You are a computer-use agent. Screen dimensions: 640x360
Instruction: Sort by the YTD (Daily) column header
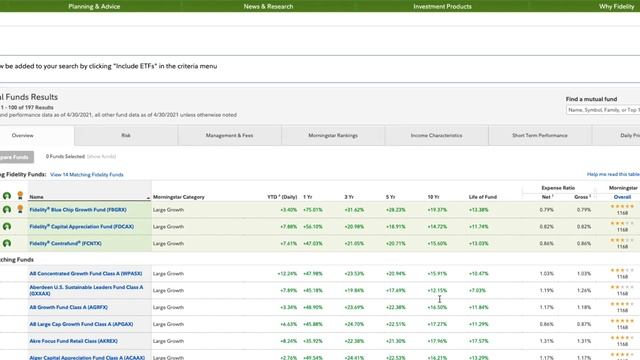(x=282, y=197)
